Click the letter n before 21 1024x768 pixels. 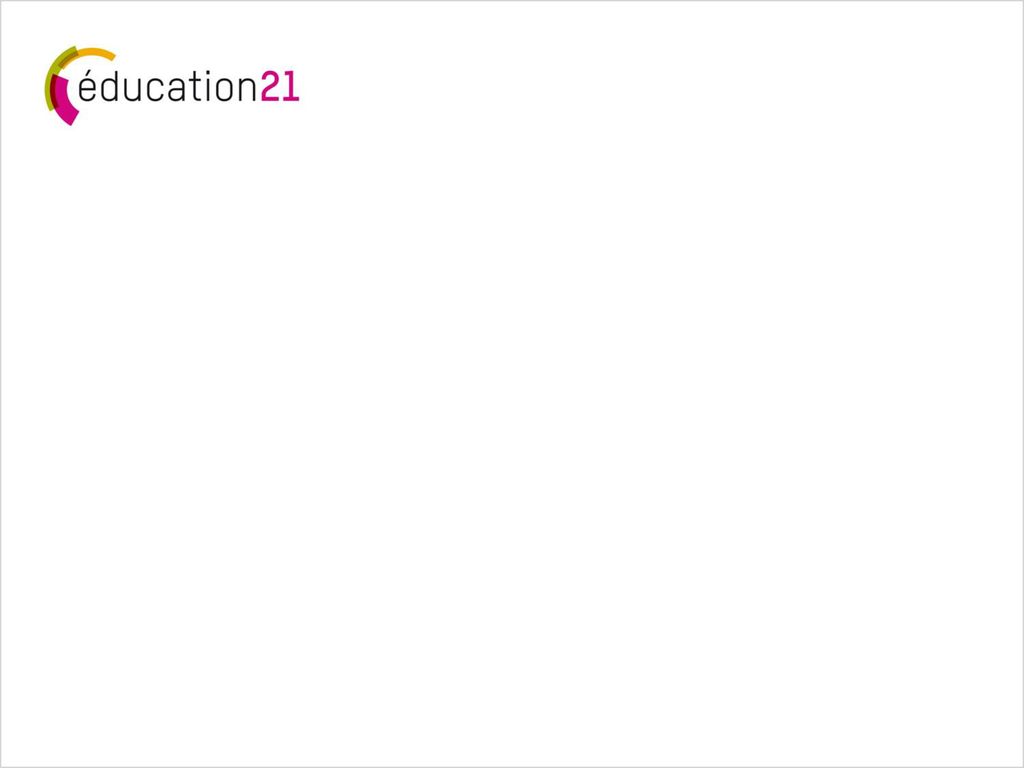pyautogui.click(x=248, y=89)
